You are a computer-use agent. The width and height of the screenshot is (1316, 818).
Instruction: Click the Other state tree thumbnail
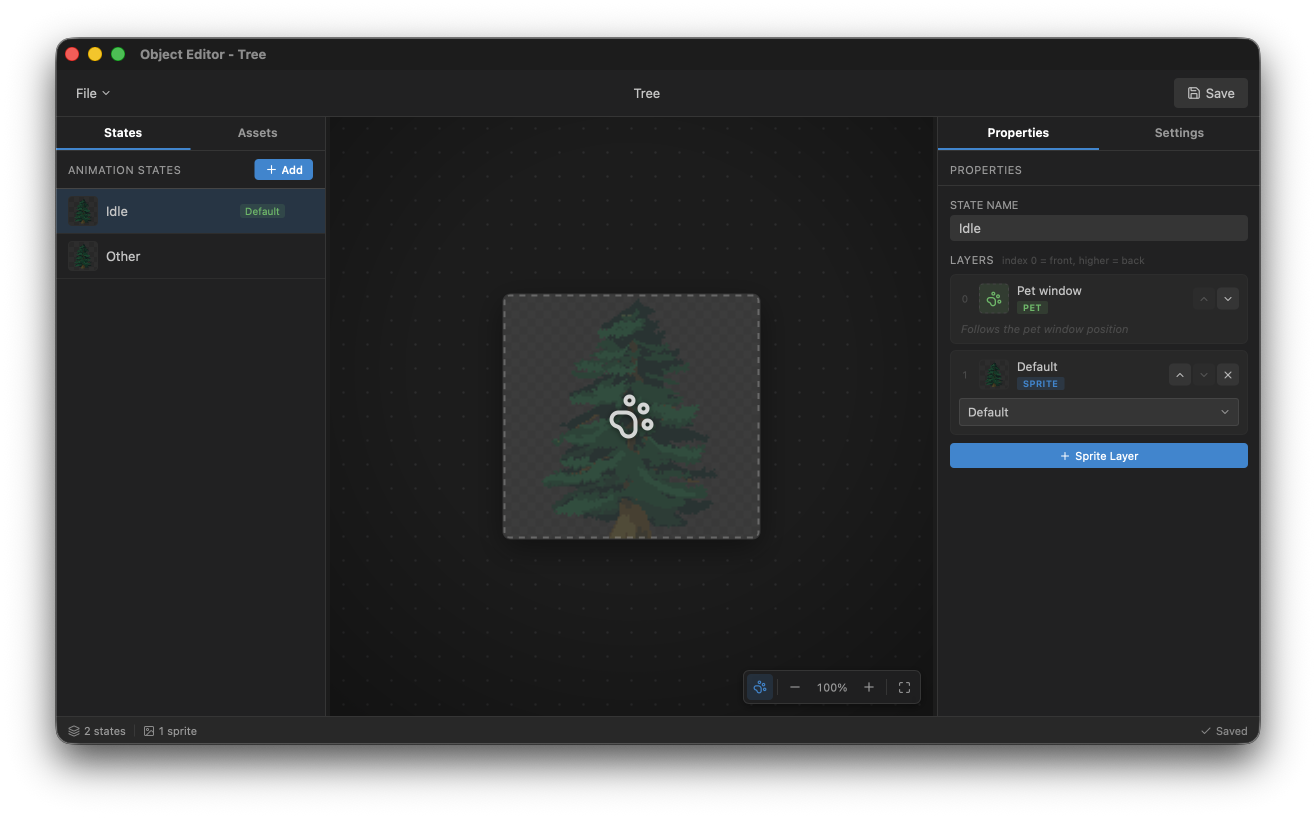83,256
